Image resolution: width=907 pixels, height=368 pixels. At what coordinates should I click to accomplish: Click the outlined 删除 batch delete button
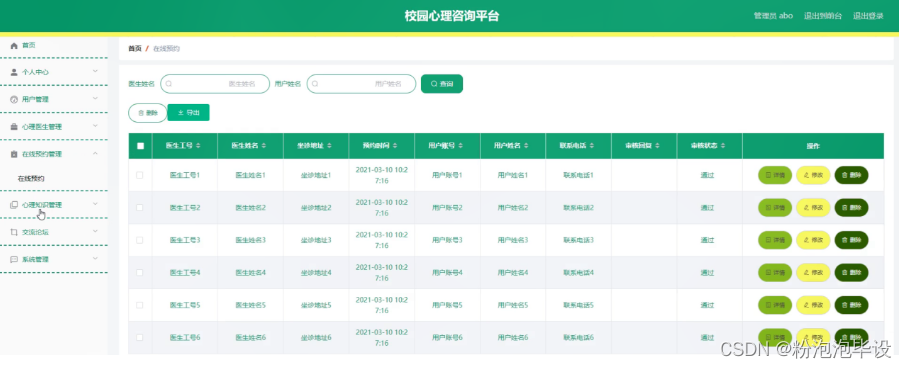coord(148,113)
